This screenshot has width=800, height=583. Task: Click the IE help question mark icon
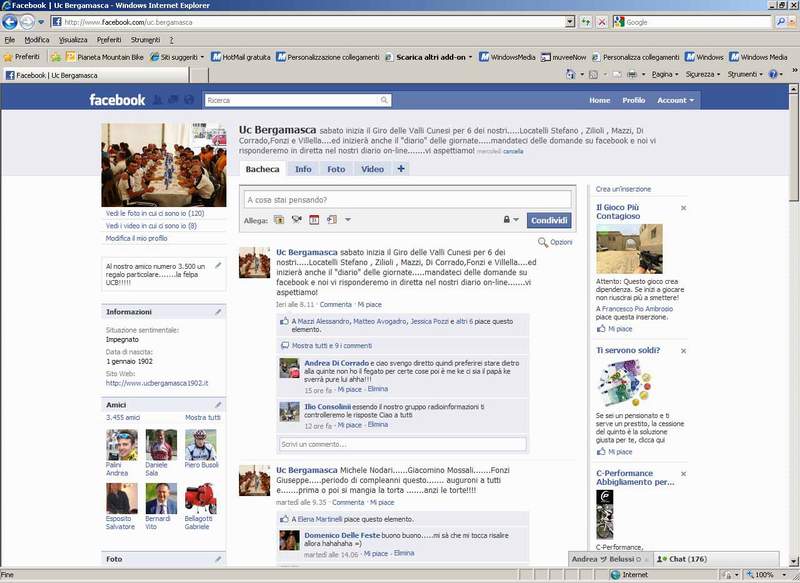click(x=773, y=74)
